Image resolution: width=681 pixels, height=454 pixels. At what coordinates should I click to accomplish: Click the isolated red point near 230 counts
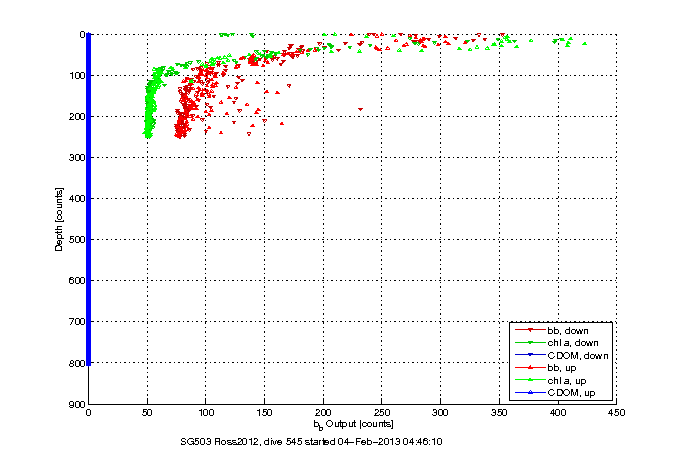(x=360, y=109)
